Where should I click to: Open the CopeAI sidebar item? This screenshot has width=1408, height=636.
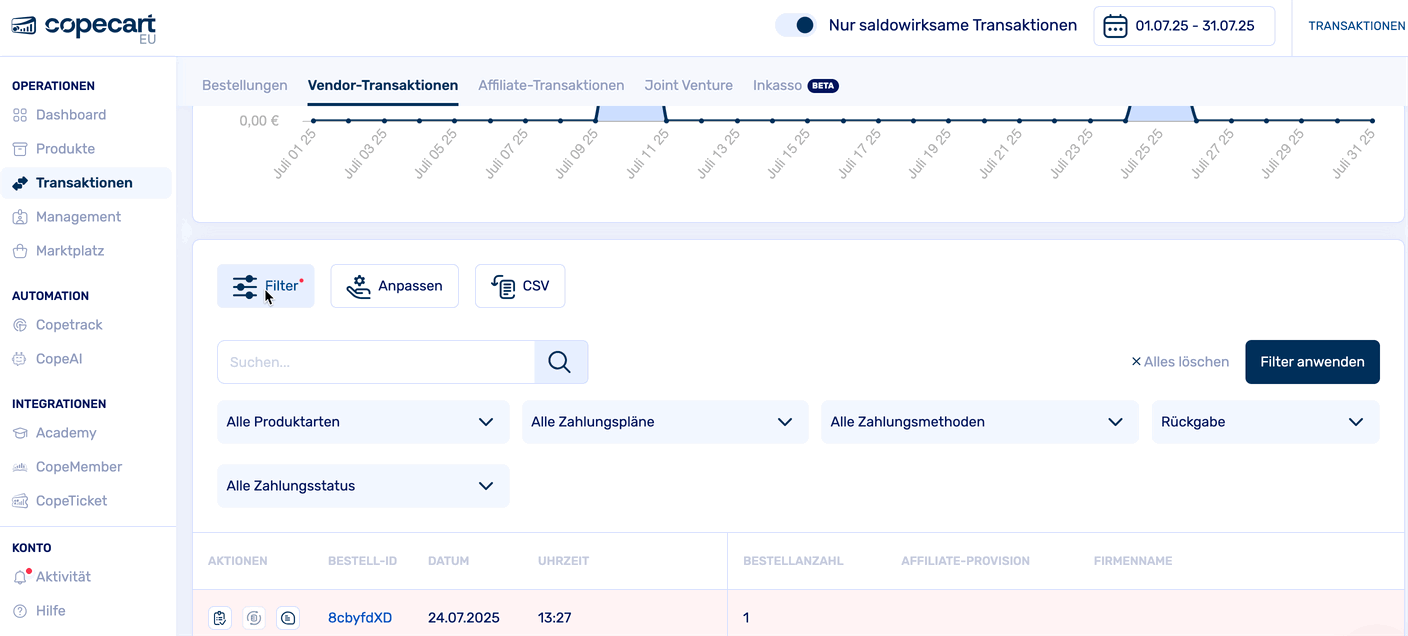[x=58, y=359]
